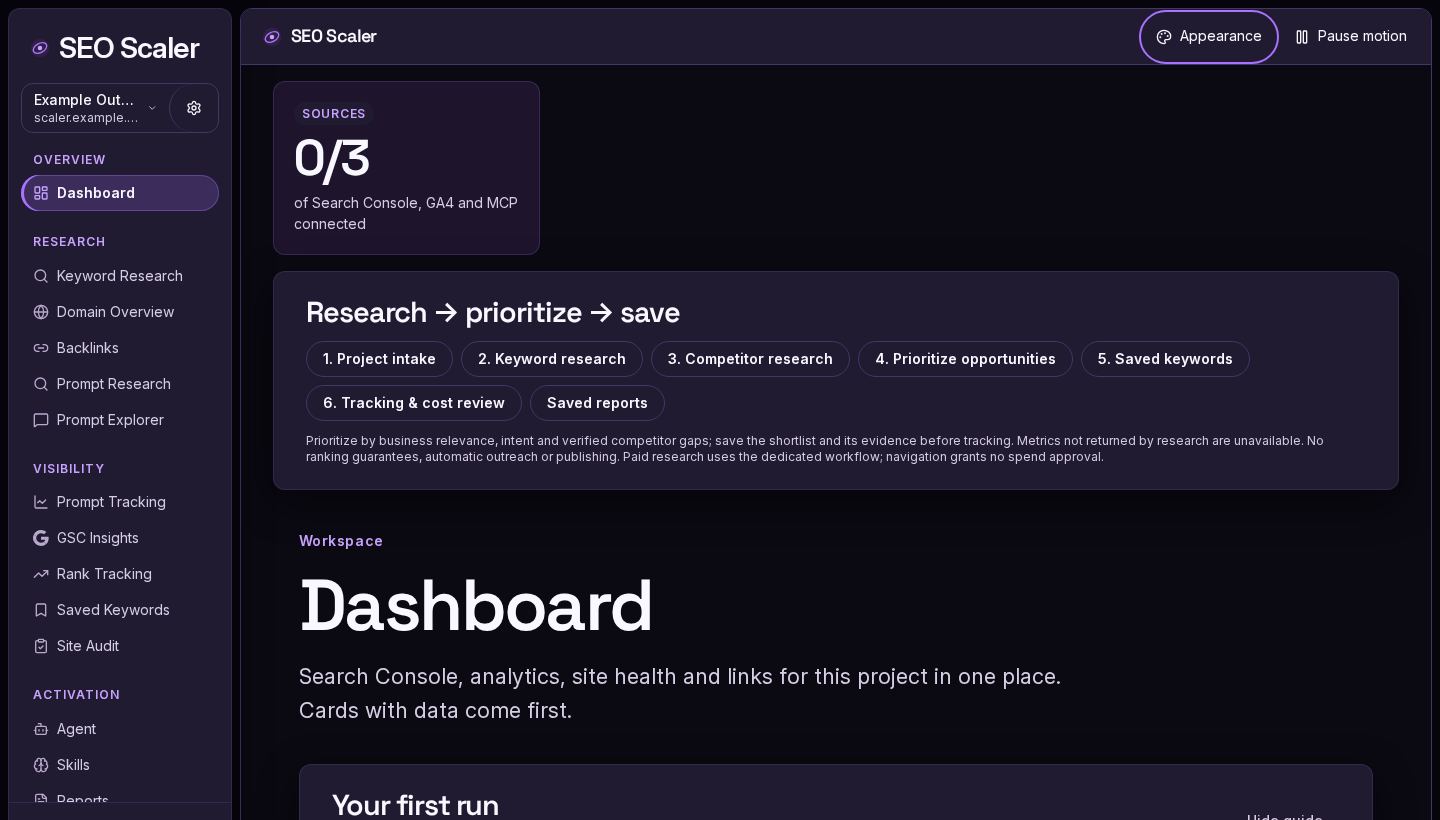Click the GSC Insights Google icon

41,538
